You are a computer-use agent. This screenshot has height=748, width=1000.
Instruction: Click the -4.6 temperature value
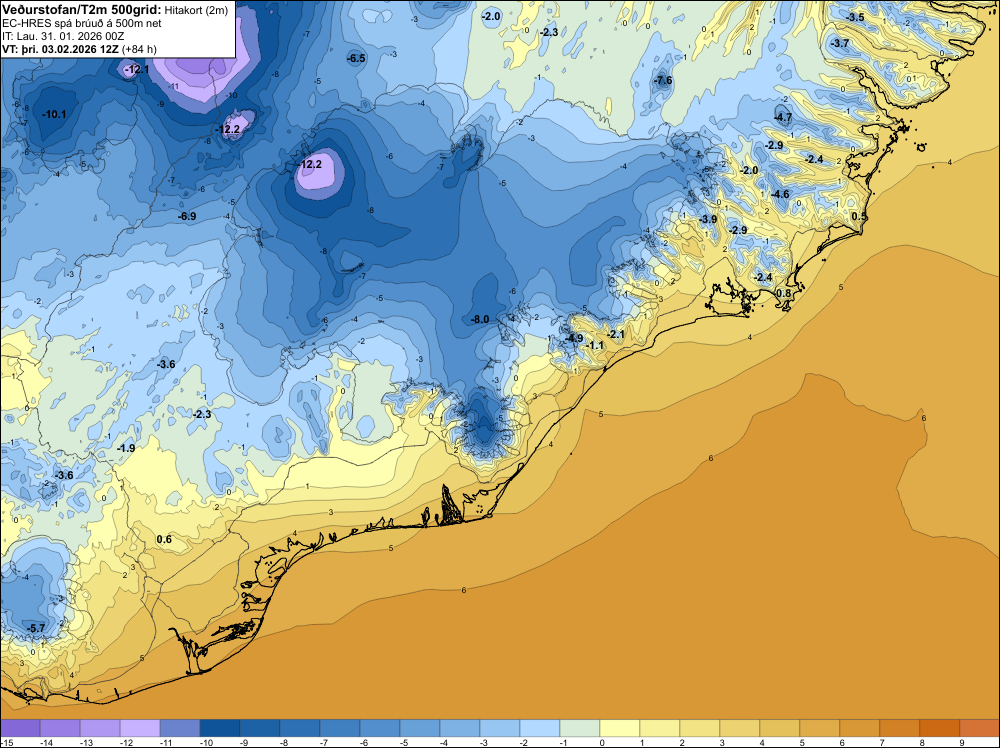(780, 194)
